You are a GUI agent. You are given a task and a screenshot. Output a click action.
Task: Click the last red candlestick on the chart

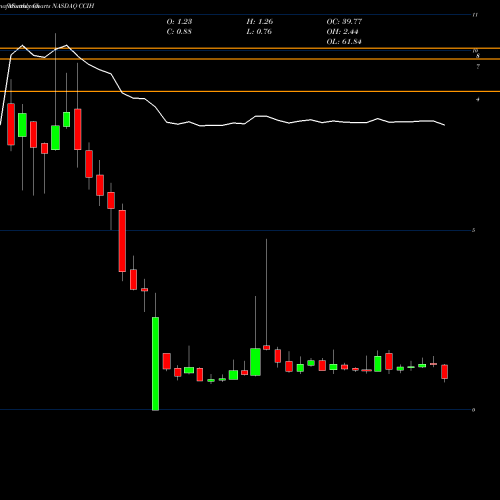click(444, 372)
